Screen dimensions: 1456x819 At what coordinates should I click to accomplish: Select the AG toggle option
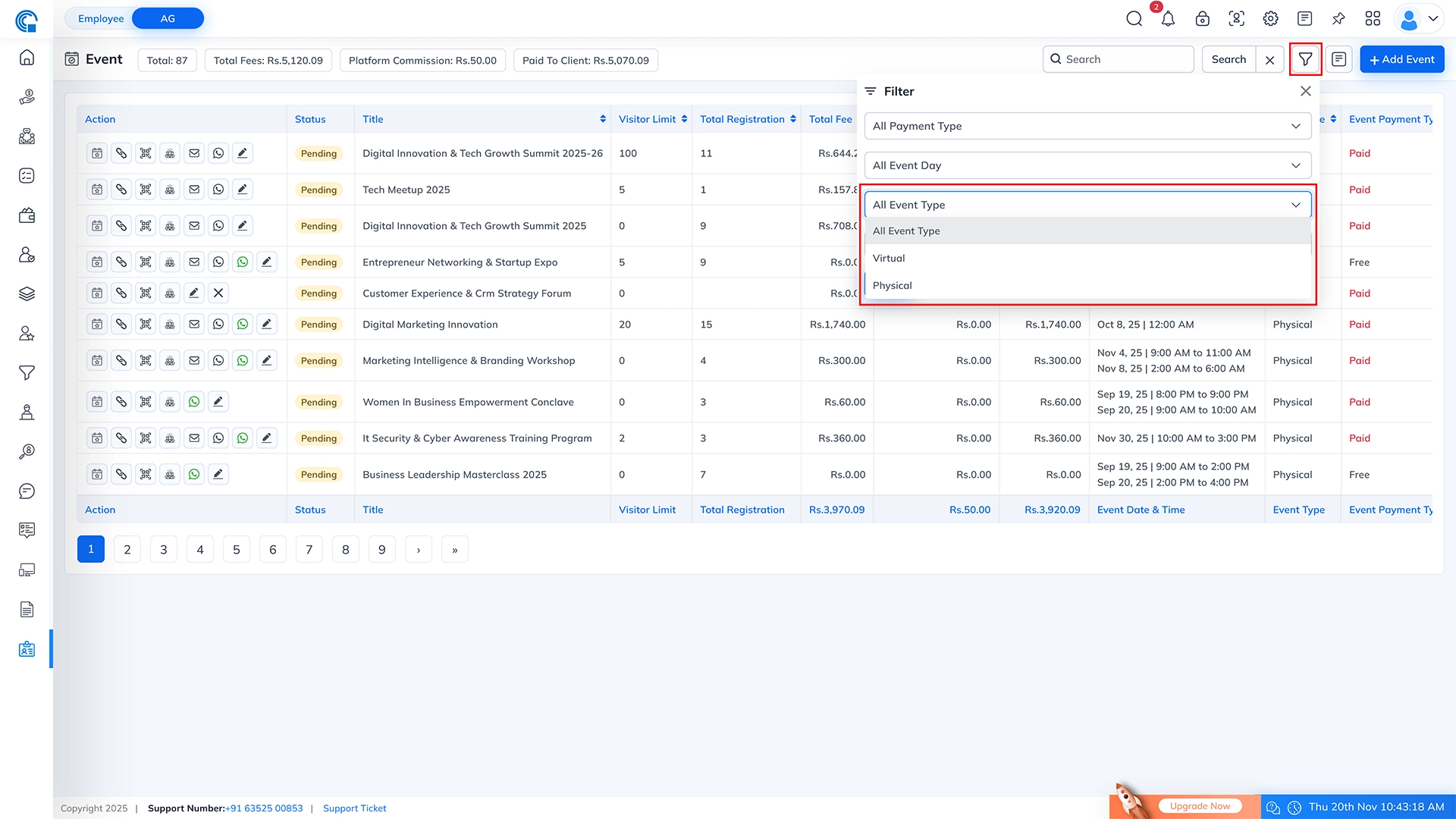point(168,18)
